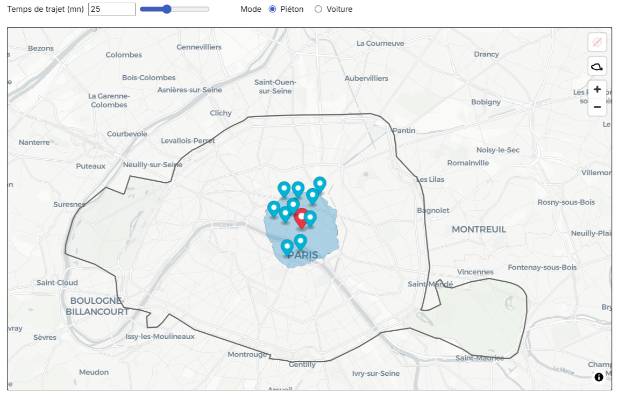The height and width of the screenshot is (400, 640).
Task: Switch mode to Voiture
Action: (319, 9)
